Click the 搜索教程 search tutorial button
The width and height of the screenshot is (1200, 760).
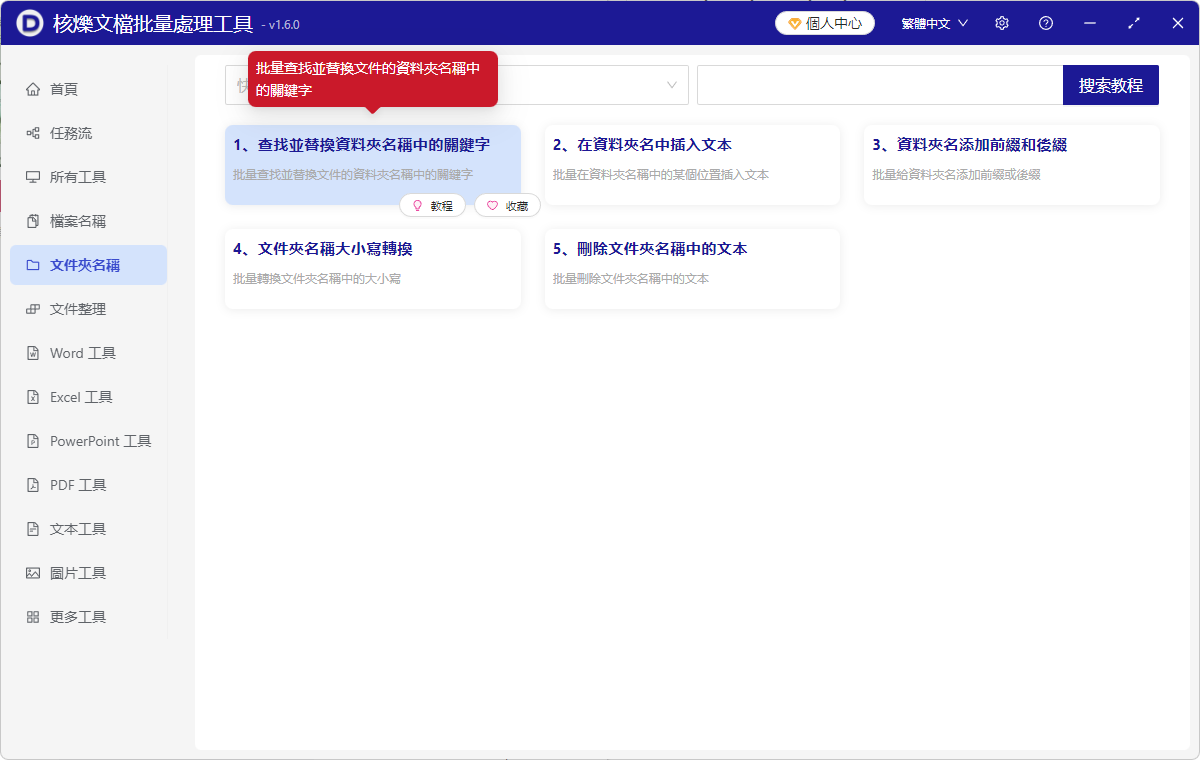coord(1110,85)
